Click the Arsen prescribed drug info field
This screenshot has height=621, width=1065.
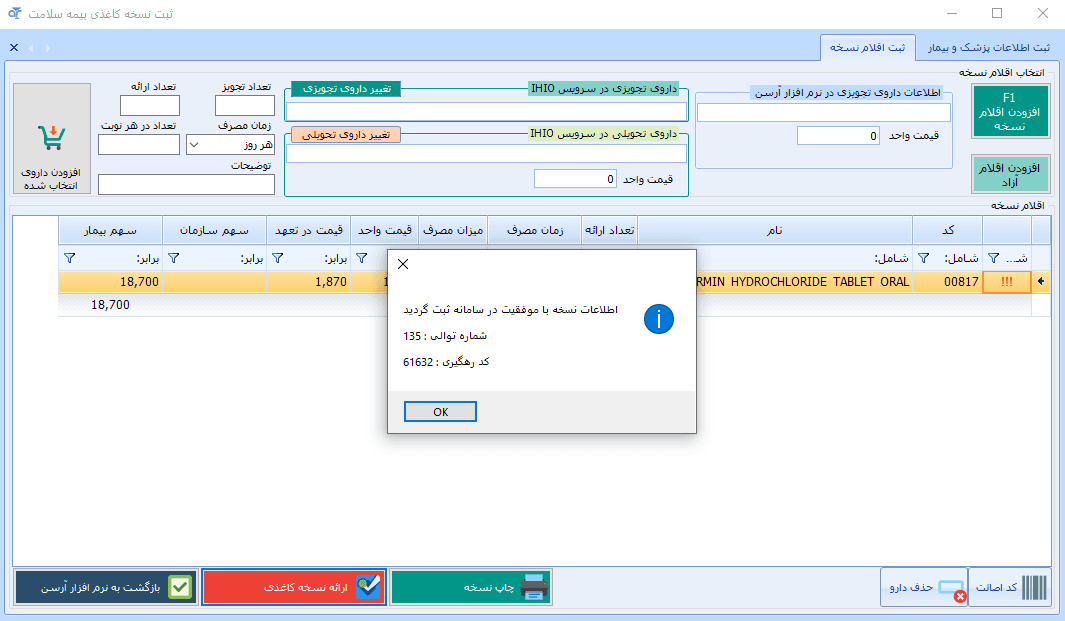(x=823, y=113)
